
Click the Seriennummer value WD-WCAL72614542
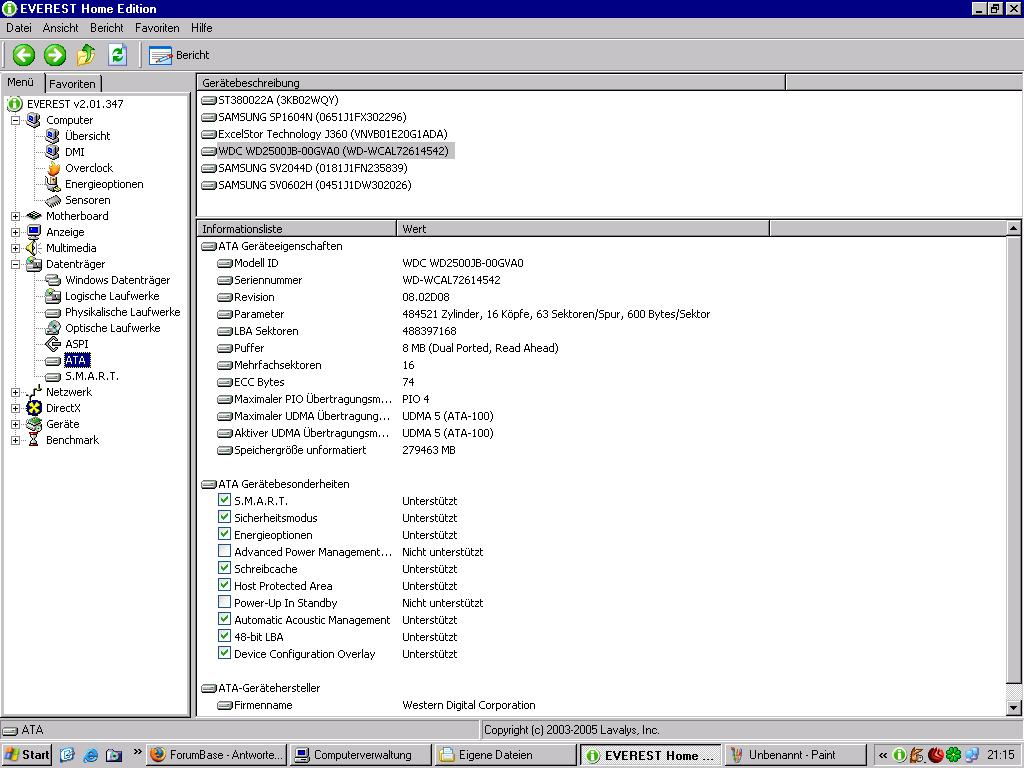[x=451, y=280]
